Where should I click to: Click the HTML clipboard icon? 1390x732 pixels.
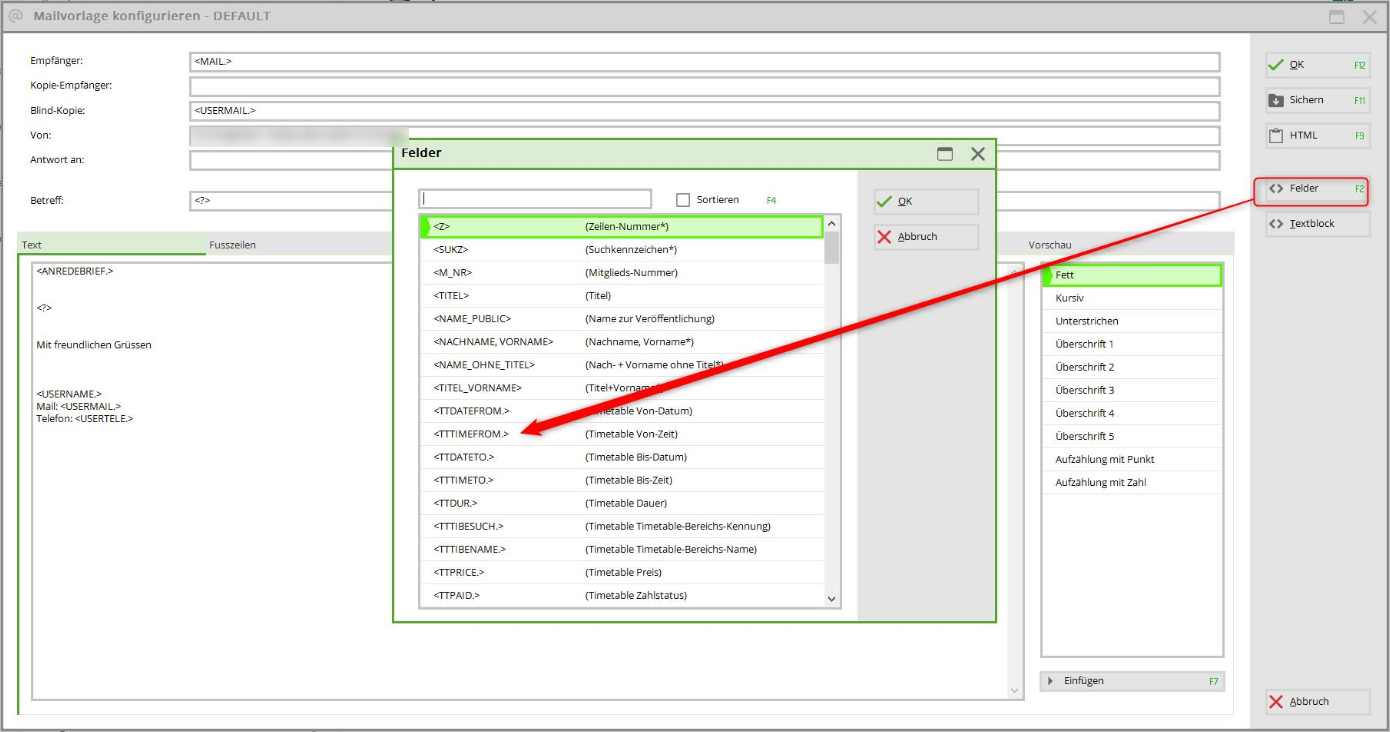click(1276, 136)
